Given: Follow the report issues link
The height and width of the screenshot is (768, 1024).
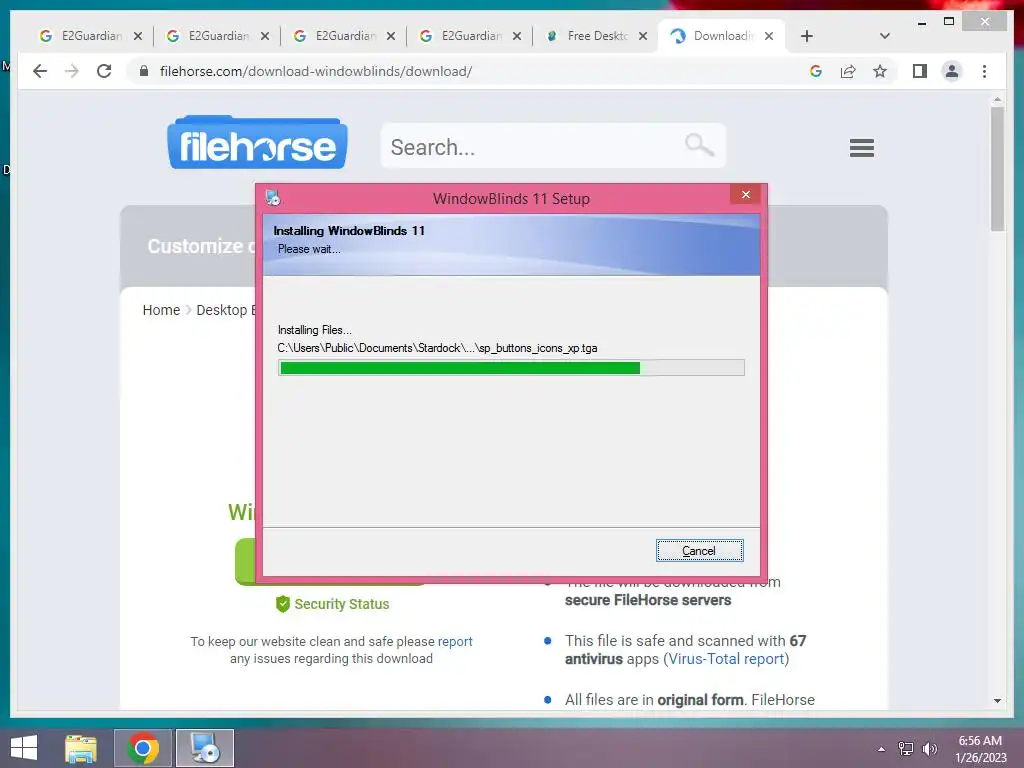Looking at the screenshot, I should pyautogui.click(x=455, y=641).
